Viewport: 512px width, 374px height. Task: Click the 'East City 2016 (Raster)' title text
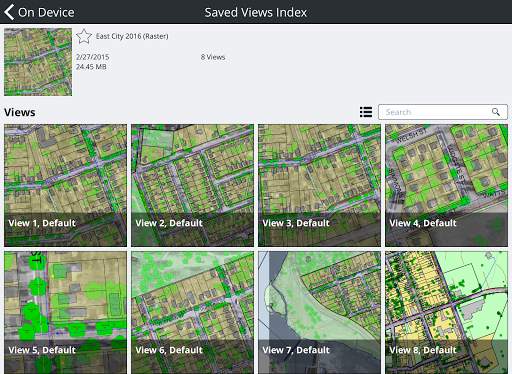tap(132, 36)
